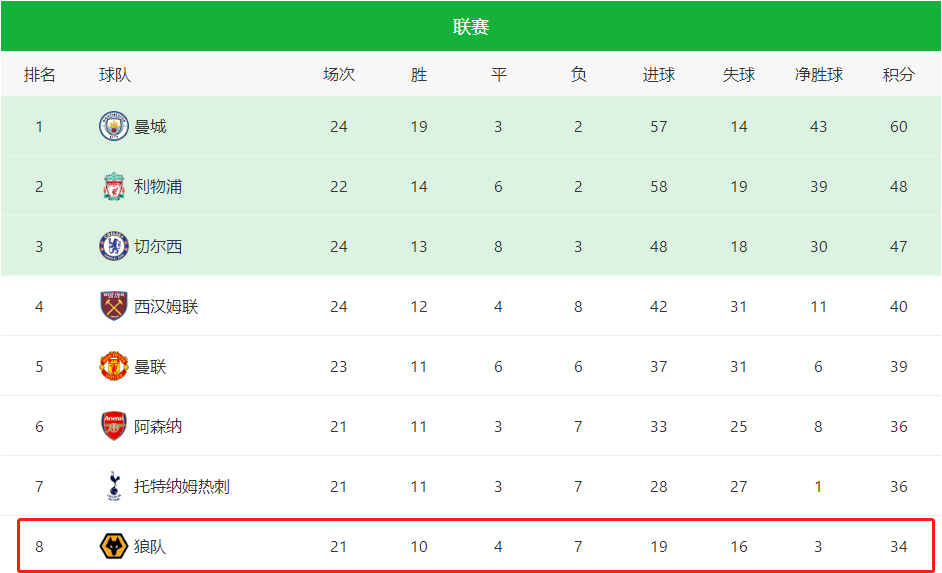Click the 失球 column header
Viewport: 942px width, 573px height.
739,74
